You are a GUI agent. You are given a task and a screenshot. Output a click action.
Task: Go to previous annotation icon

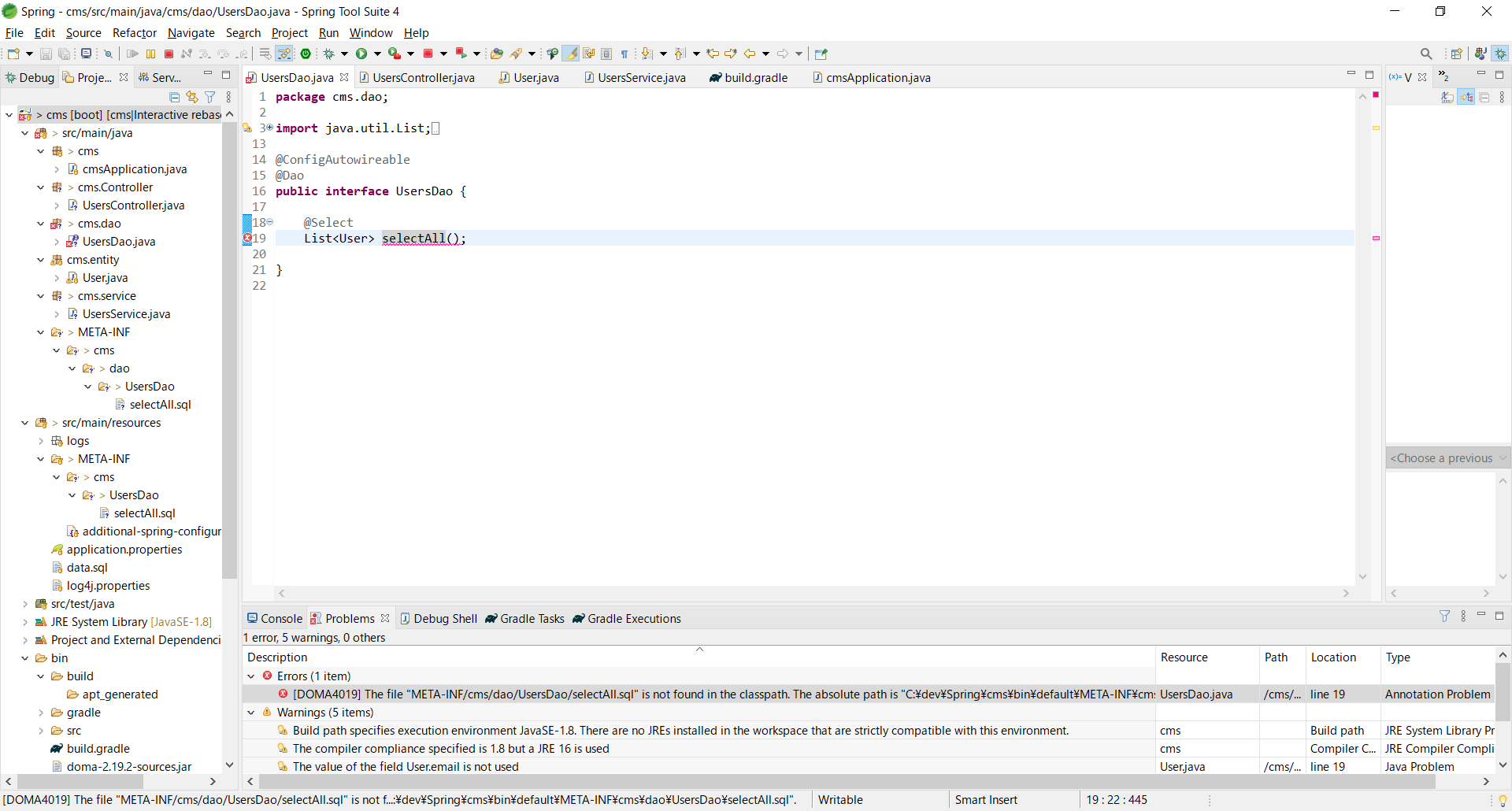tap(680, 54)
